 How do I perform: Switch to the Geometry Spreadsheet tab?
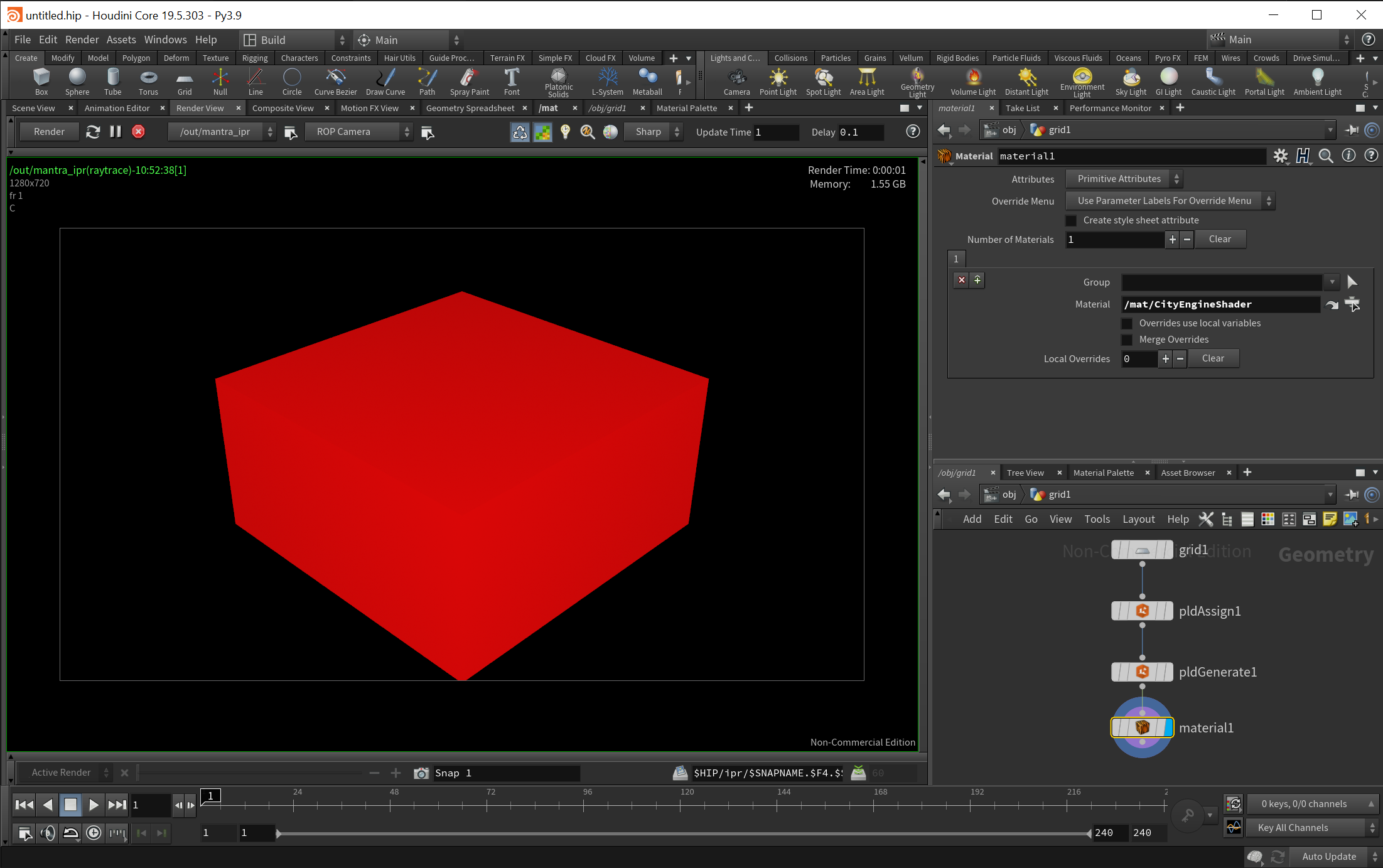[470, 108]
